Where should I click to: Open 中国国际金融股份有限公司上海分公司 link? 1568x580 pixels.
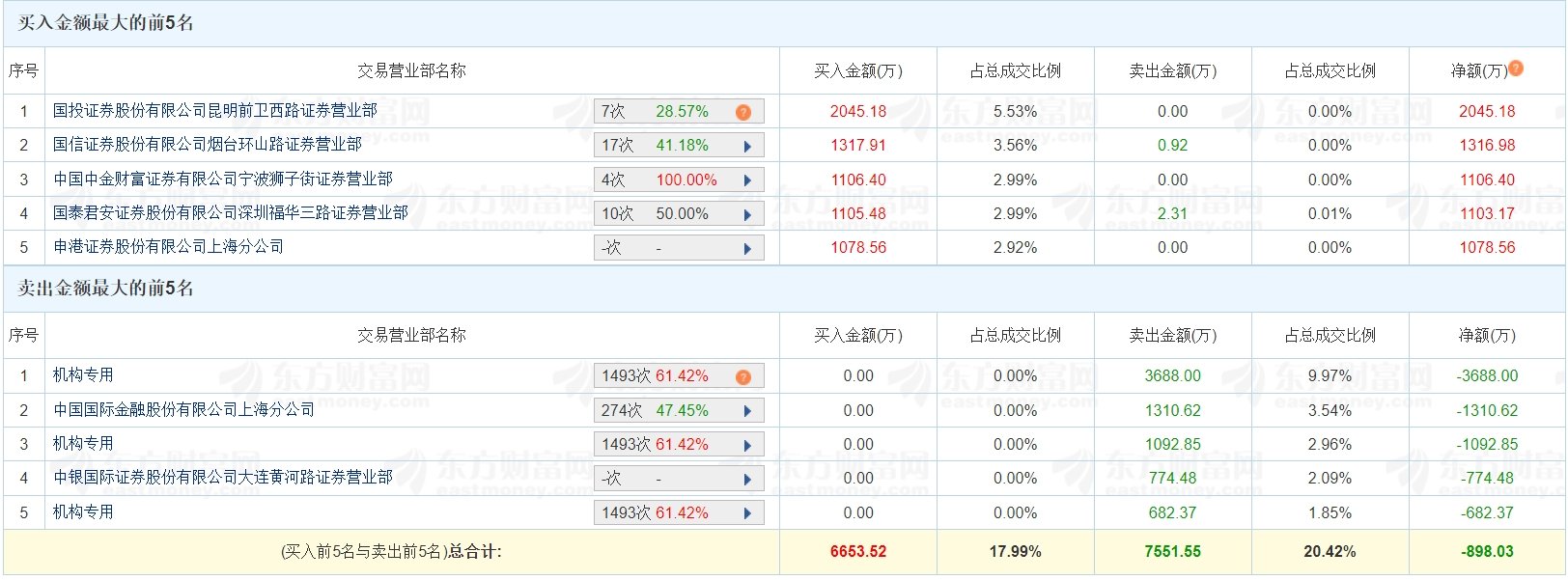point(183,410)
